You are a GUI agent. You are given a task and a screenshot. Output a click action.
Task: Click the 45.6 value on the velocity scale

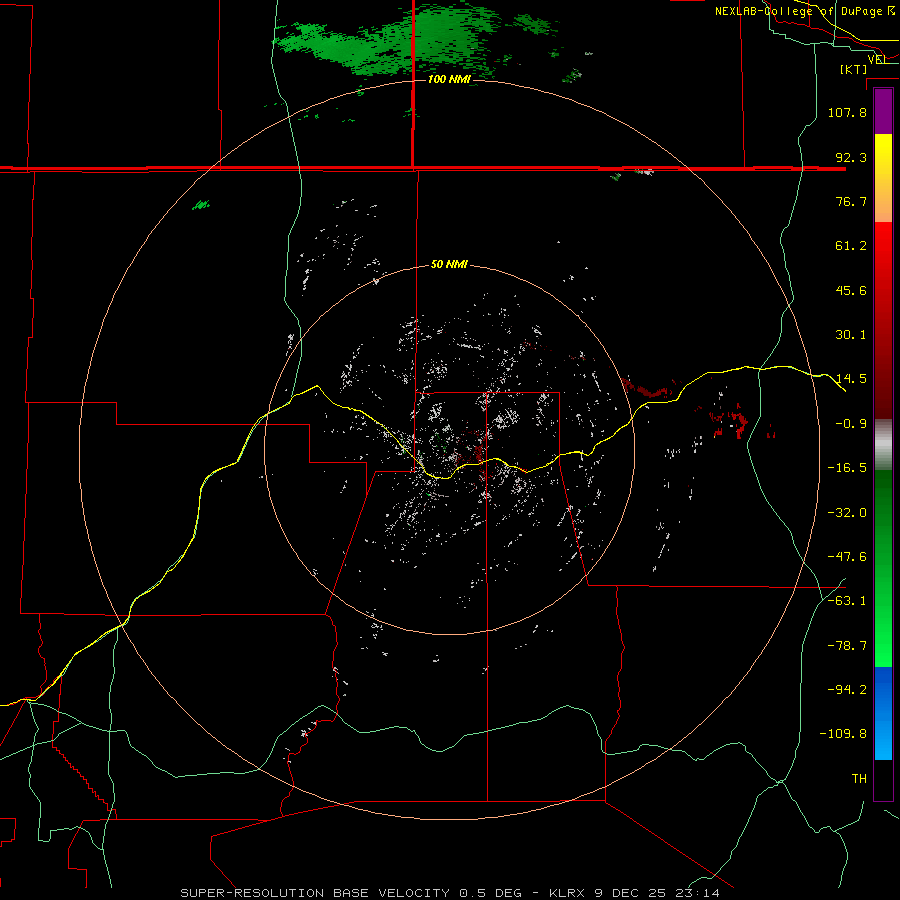[x=851, y=290]
